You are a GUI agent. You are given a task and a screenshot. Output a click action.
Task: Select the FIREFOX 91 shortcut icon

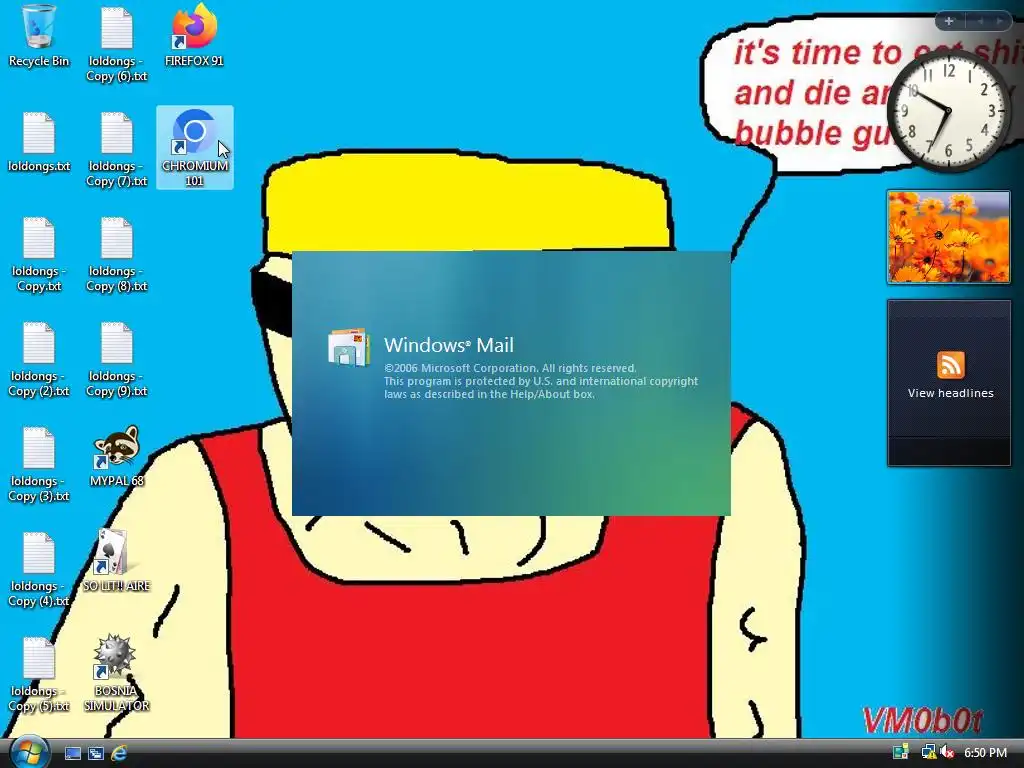(x=194, y=36)
